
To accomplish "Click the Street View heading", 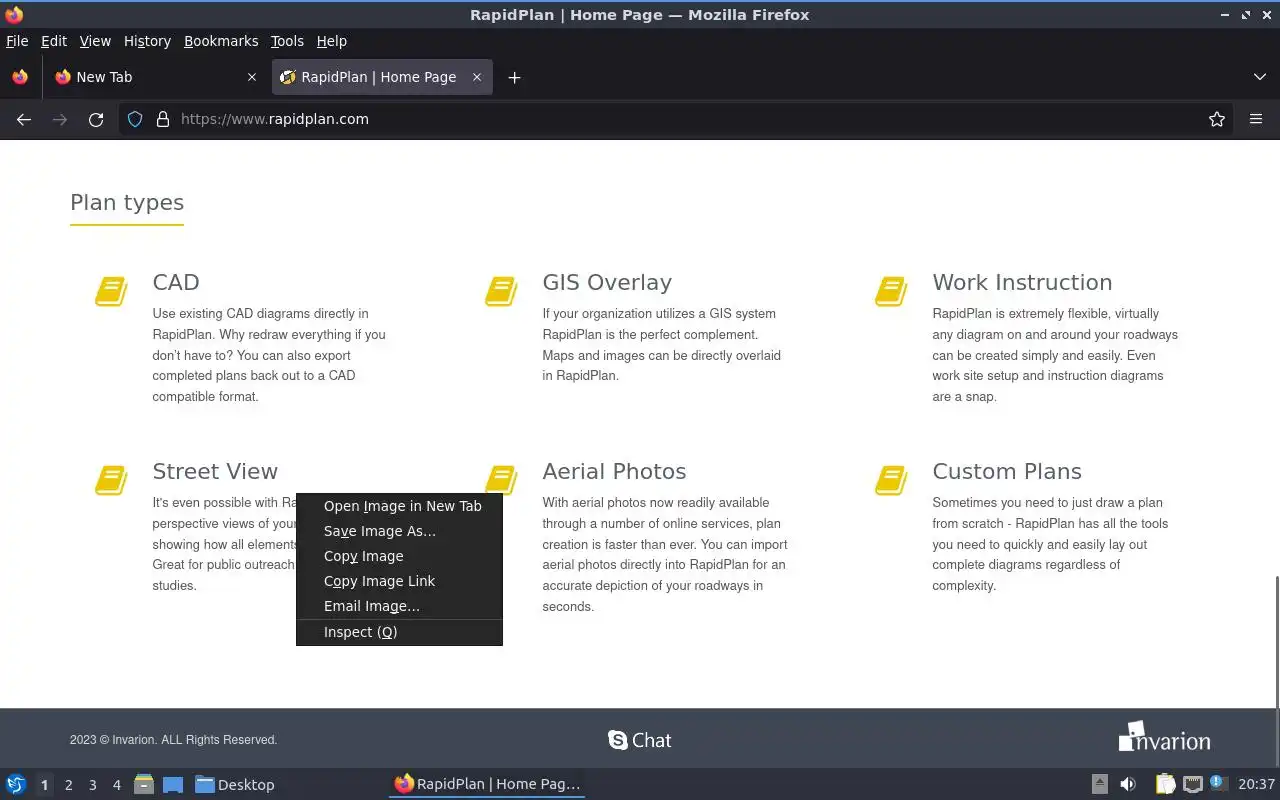I will [x=215, y=471].
